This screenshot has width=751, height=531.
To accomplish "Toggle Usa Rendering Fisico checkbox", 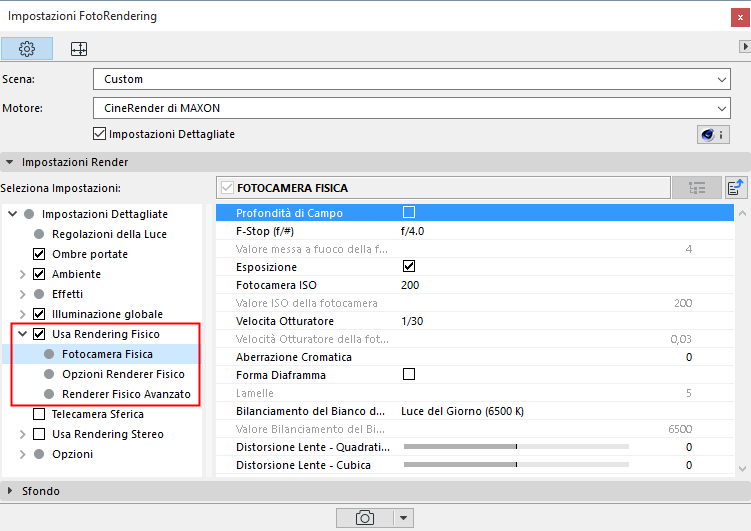I will click(39, 334).
